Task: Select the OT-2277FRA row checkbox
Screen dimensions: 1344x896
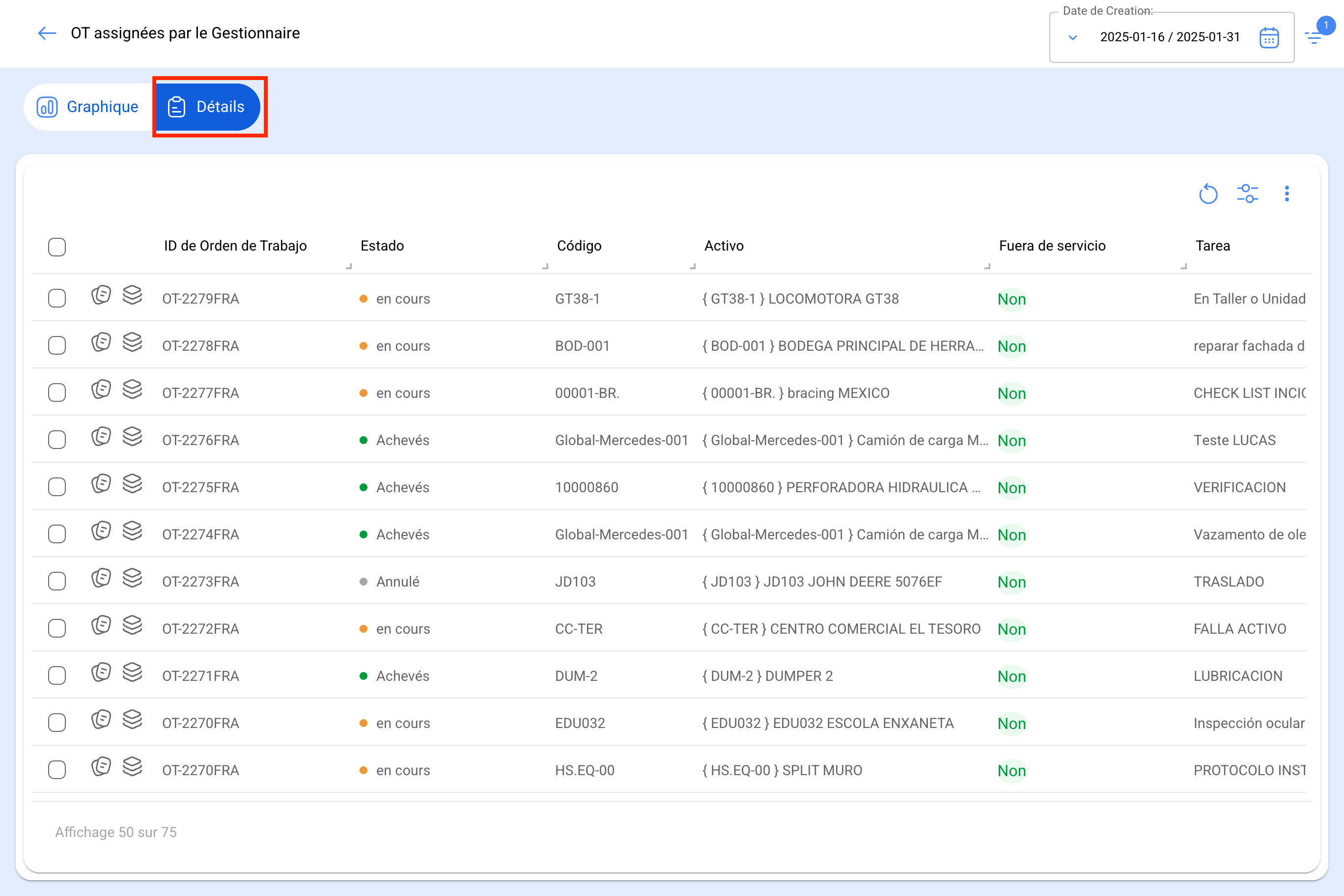Action: [57, 392]
